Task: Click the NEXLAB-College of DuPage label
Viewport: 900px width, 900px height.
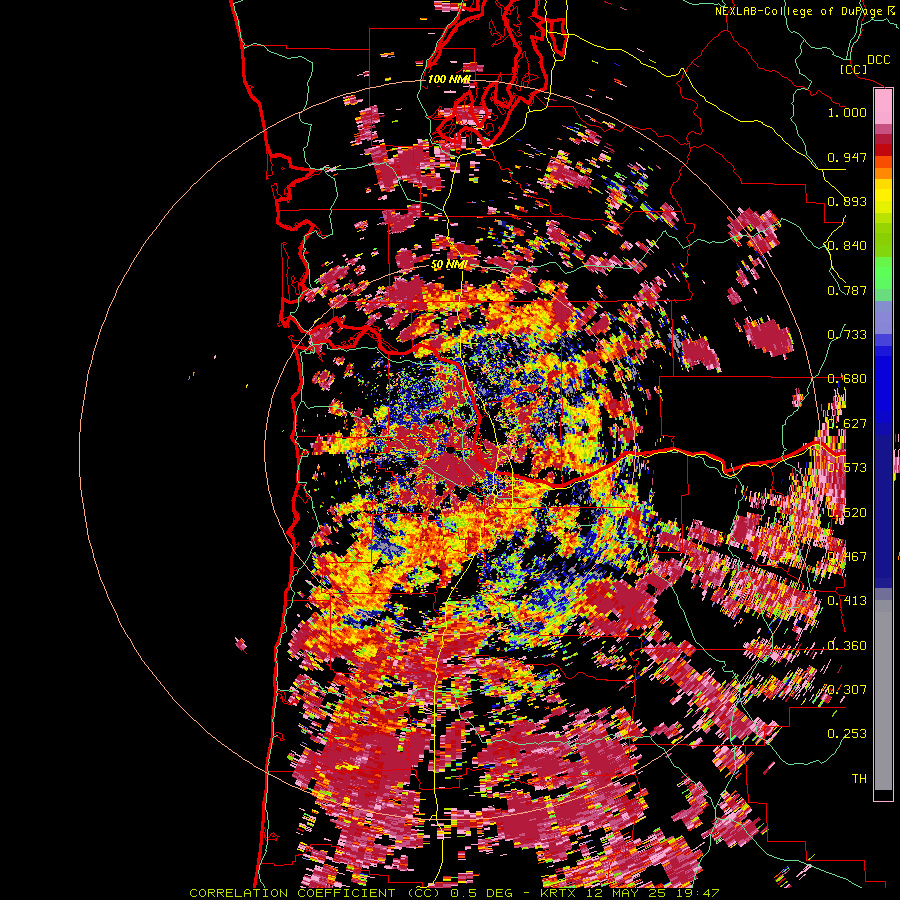Action: [800, 11]
